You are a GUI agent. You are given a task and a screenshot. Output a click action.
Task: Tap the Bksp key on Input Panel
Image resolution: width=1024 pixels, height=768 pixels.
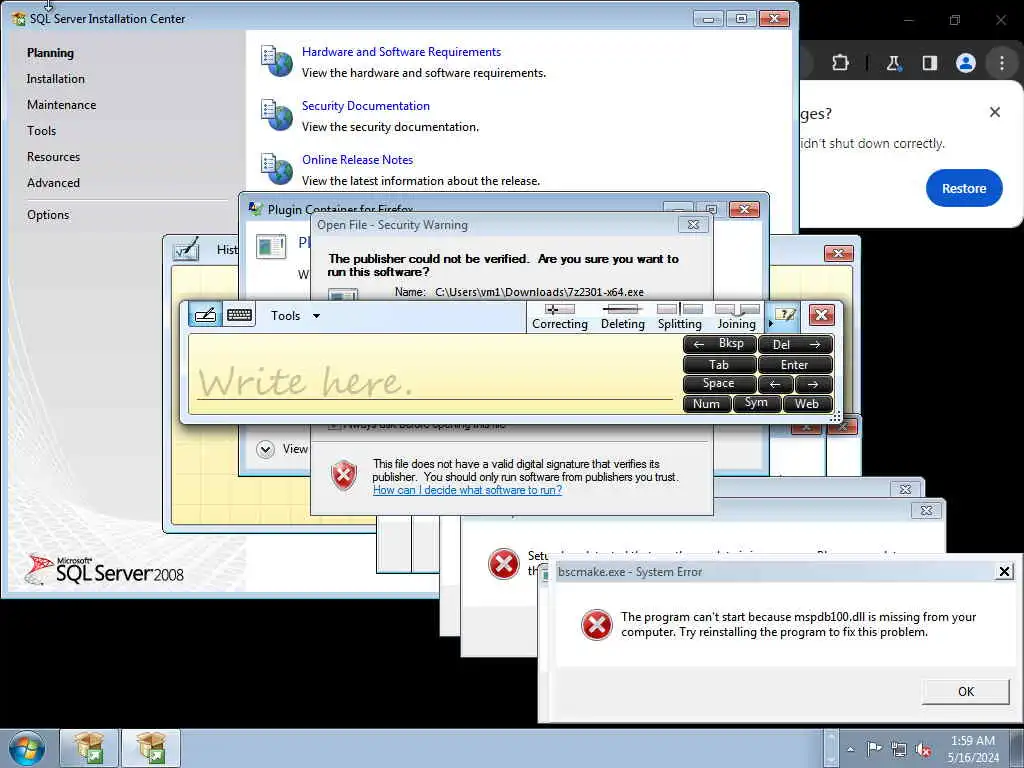(719, 344)
